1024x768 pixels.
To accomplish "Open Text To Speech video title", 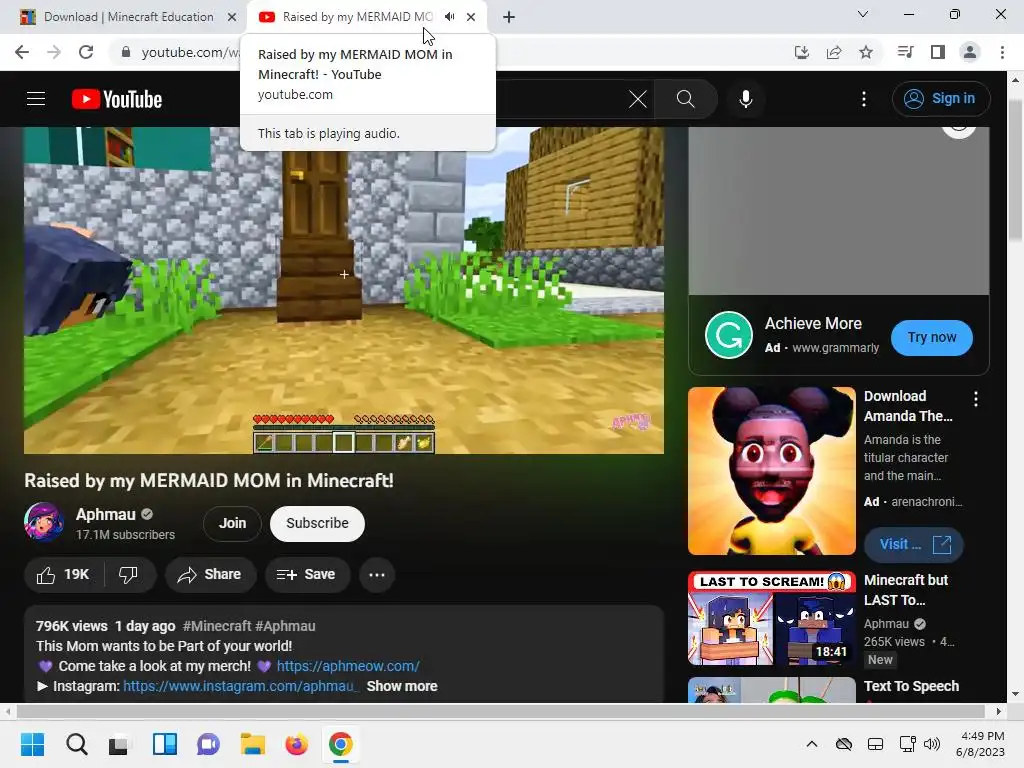I will [911, 686].
